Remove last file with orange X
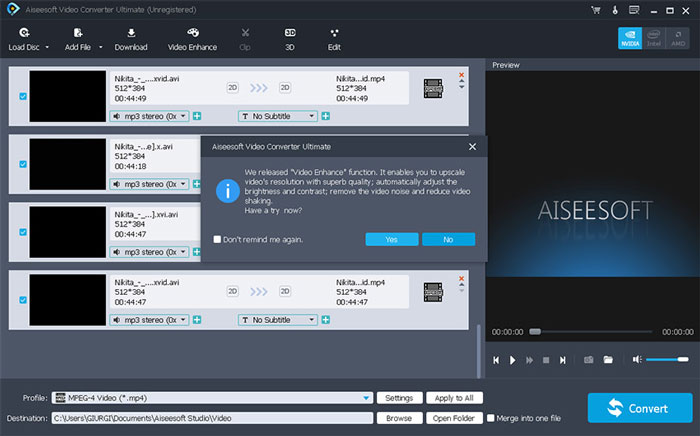 click(x=462, y=278)
